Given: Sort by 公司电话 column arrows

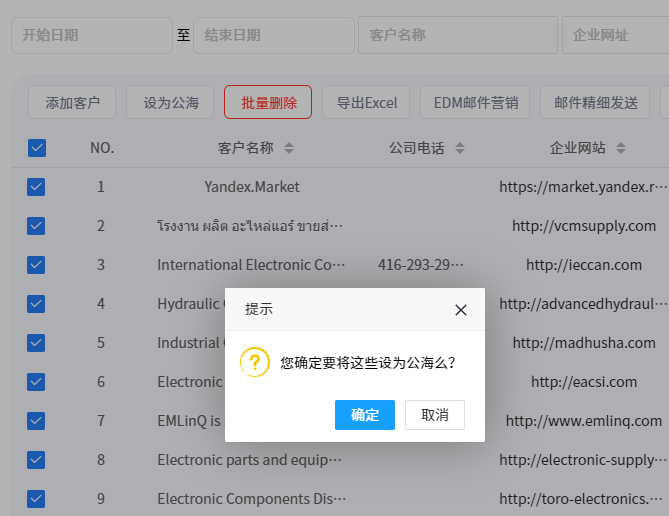Looking at the screenshot, I should coord(460,148).
